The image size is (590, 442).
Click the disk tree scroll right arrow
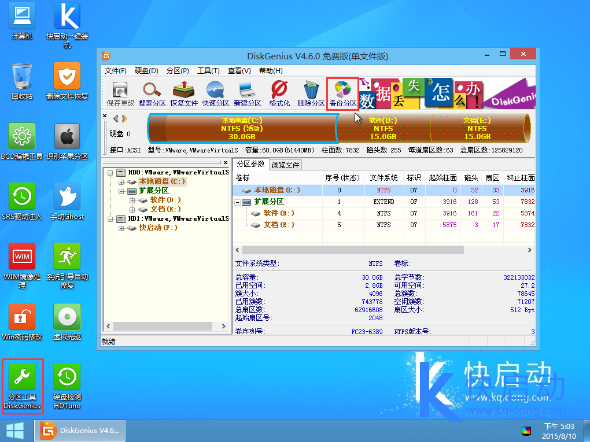point(224,326)
